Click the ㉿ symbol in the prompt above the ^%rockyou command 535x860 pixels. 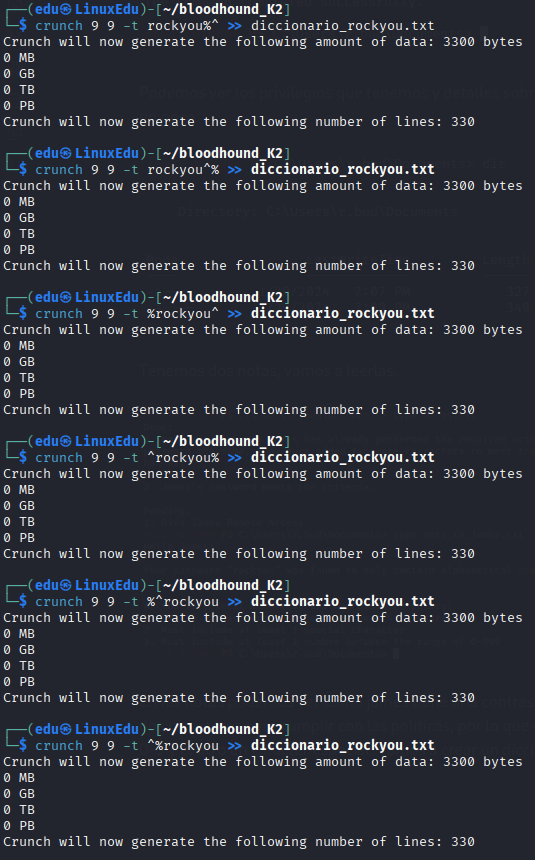coord(66,729)
